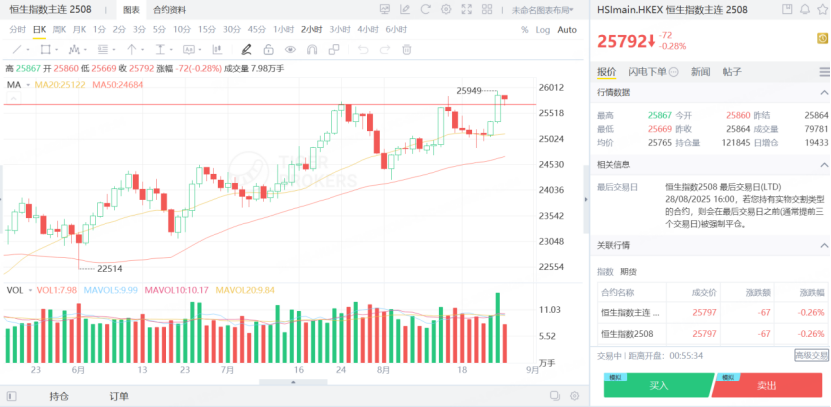Add HSImain to favorites with star
The width and height of the screenshot is (831, 407).
[x=823, y=9]
